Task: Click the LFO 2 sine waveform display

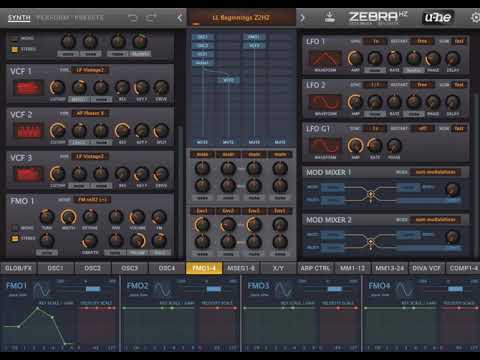Action: (325, 102)
